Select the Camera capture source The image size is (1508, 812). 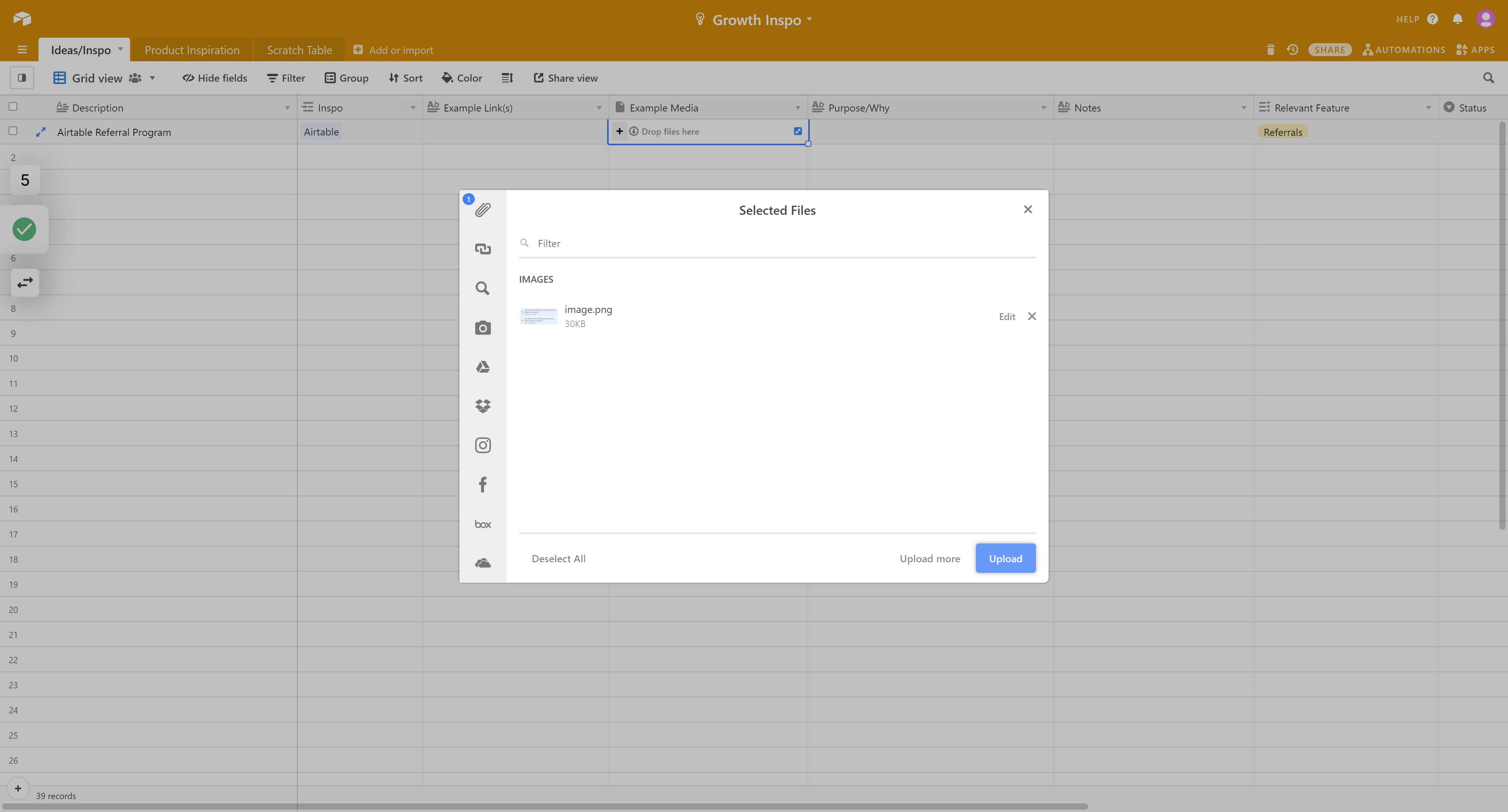pos(482,327)
